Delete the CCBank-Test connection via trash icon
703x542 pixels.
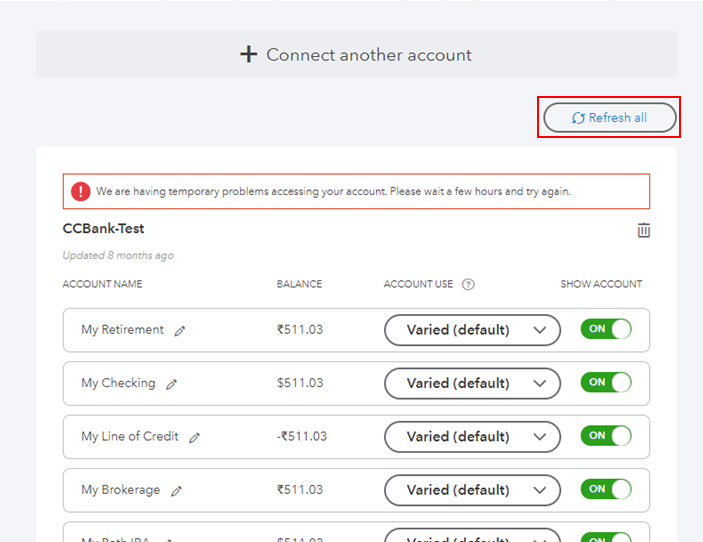(644, 230)
